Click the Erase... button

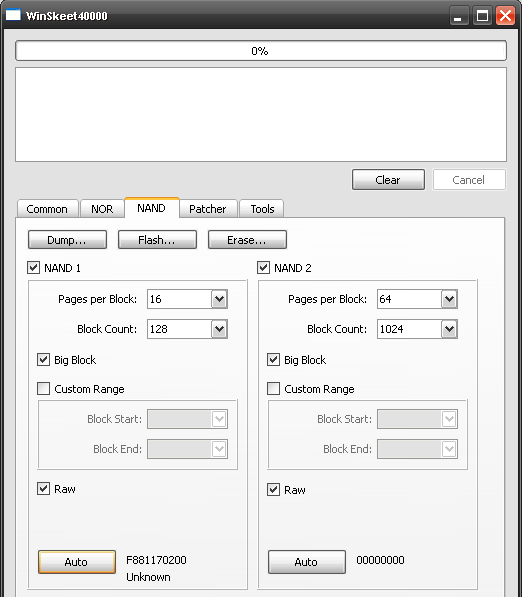[x=247, y=240]
